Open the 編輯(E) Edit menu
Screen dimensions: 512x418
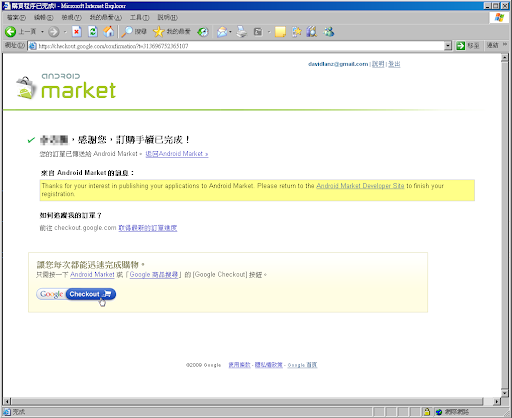[x=43, y=17]
